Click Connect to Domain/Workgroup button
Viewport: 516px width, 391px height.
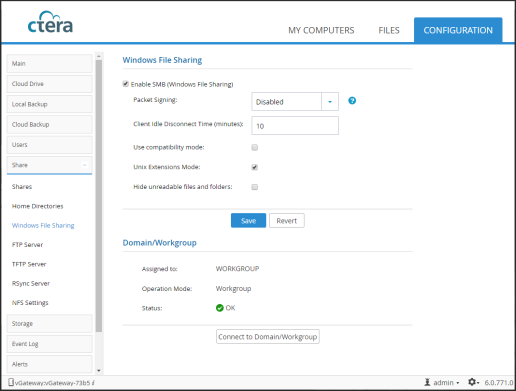click(268, 337)
